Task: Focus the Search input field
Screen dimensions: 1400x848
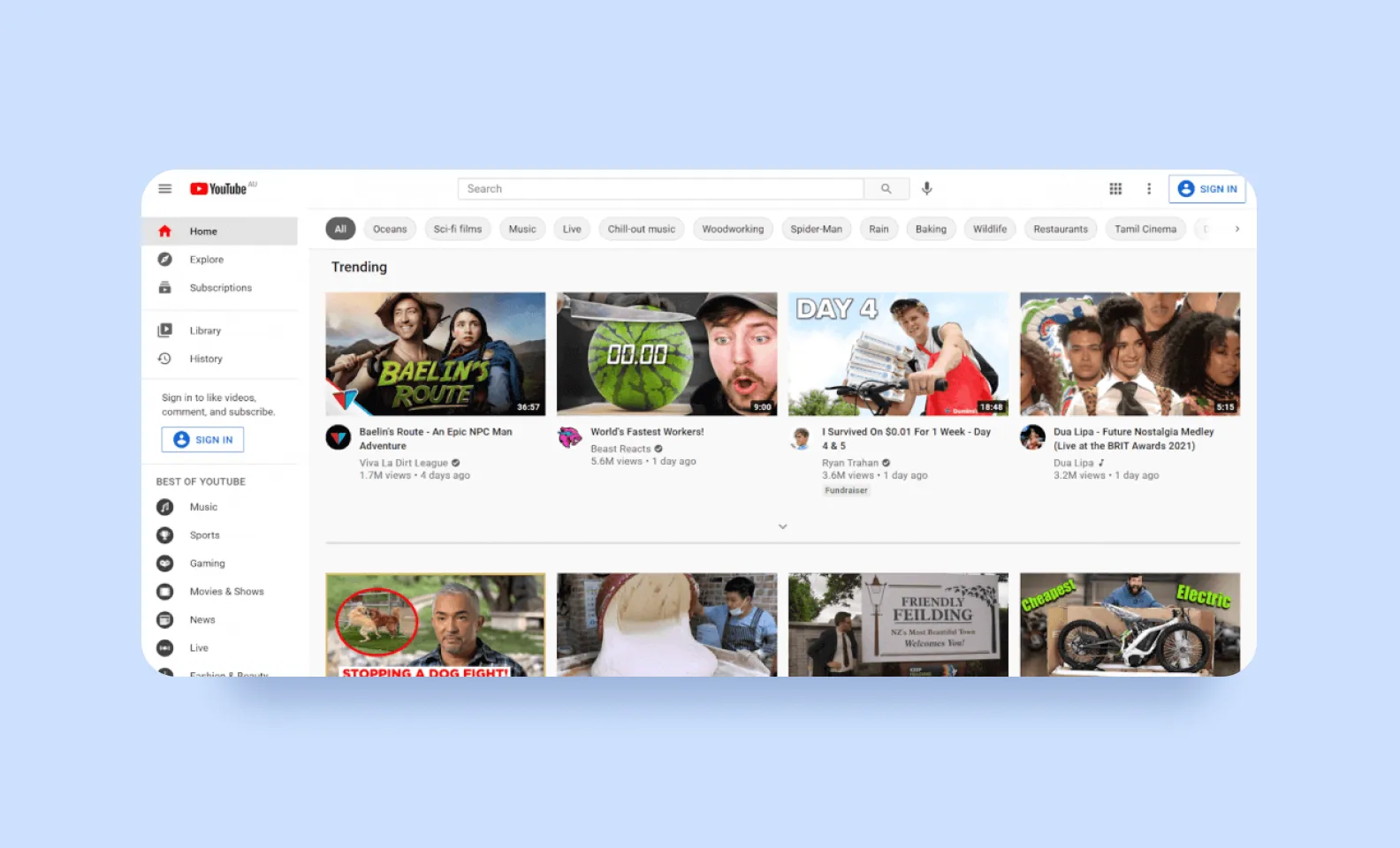Action: point(660,189)
